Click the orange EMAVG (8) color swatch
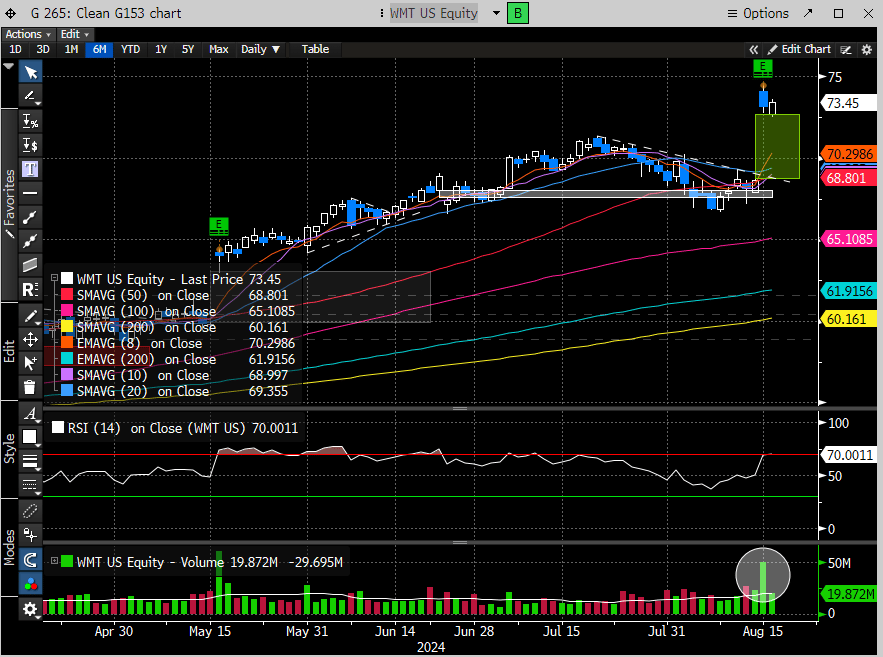 tap(67, 343)
